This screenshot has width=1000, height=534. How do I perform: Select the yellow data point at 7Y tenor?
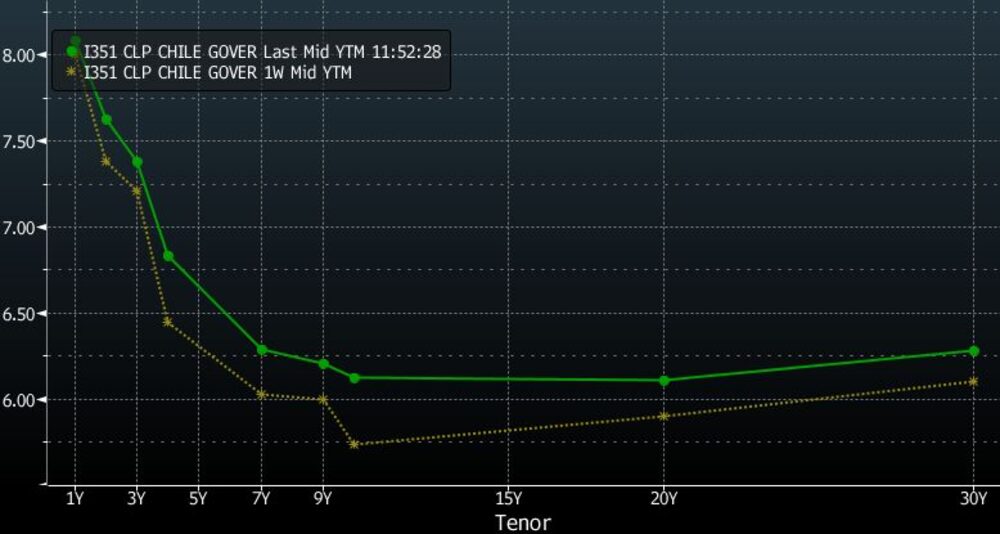click(261, 394)
